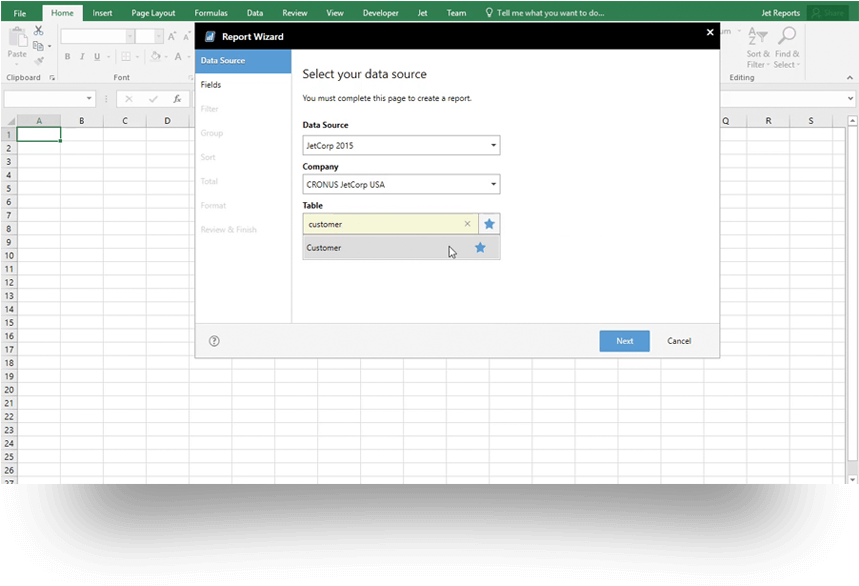Click the Borders icon in Font group
The height and width of the screenshot is (586, 859).
point(126,56)
